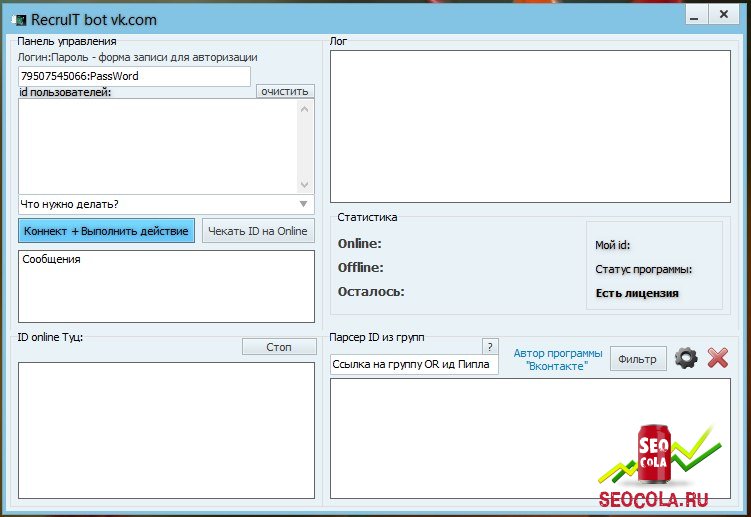Click the parser results list box
This screenshot has width=751, height=517.
(530, 438)
